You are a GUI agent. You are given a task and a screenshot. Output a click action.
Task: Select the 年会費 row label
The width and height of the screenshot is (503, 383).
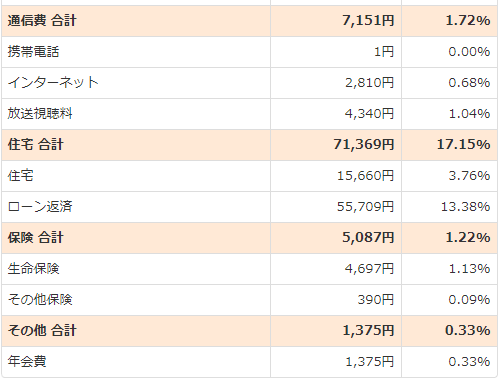pos(27,361)
